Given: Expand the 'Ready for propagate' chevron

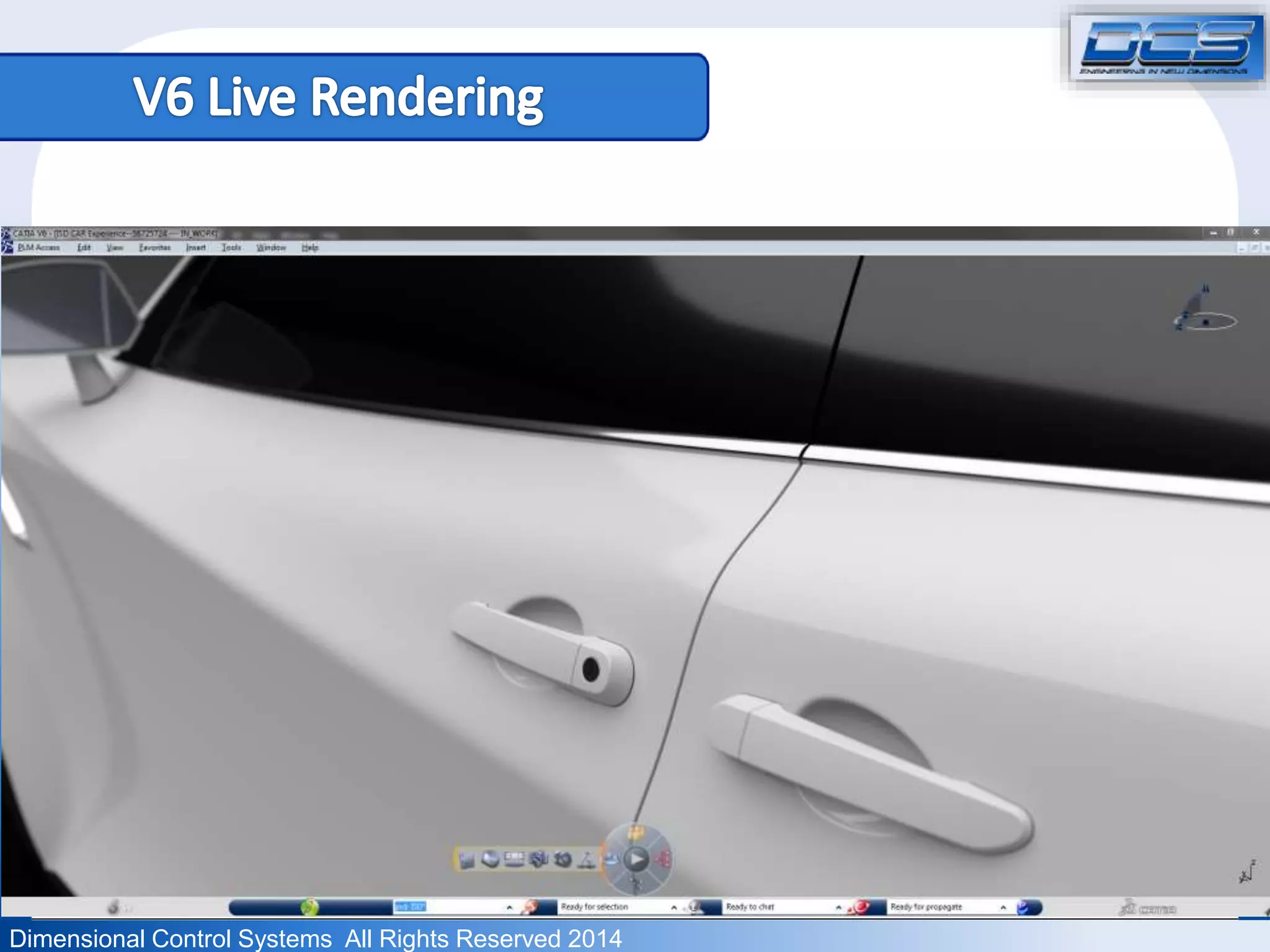Looking at the screenshot, I should click(x=1003, y=907).
